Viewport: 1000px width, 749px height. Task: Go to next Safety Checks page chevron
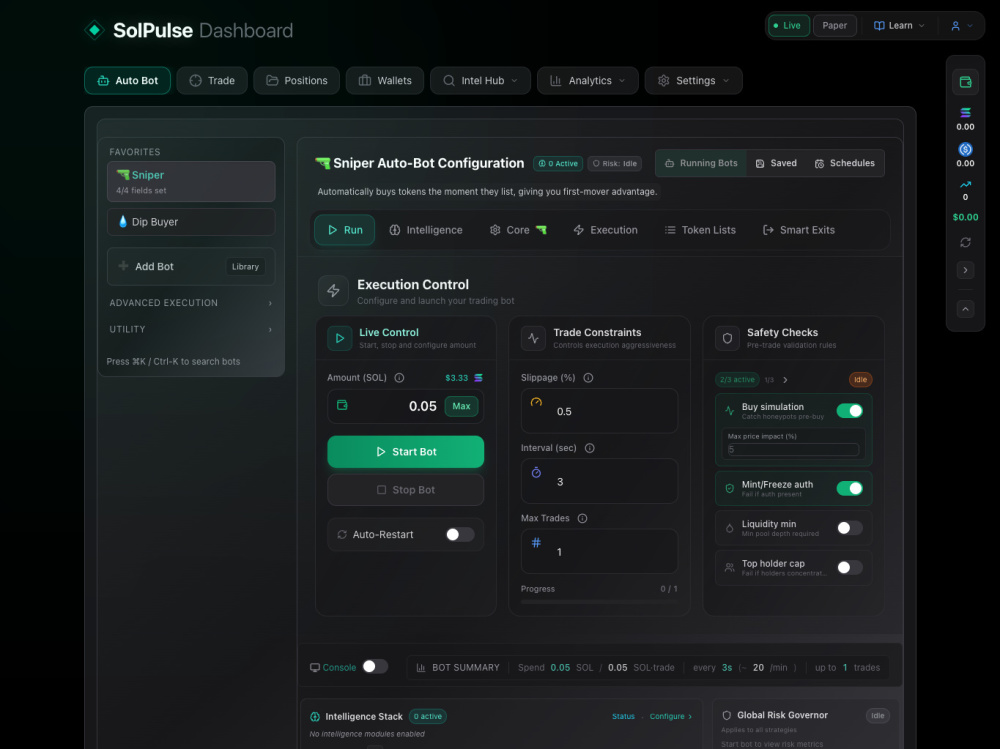coord(785,380)
